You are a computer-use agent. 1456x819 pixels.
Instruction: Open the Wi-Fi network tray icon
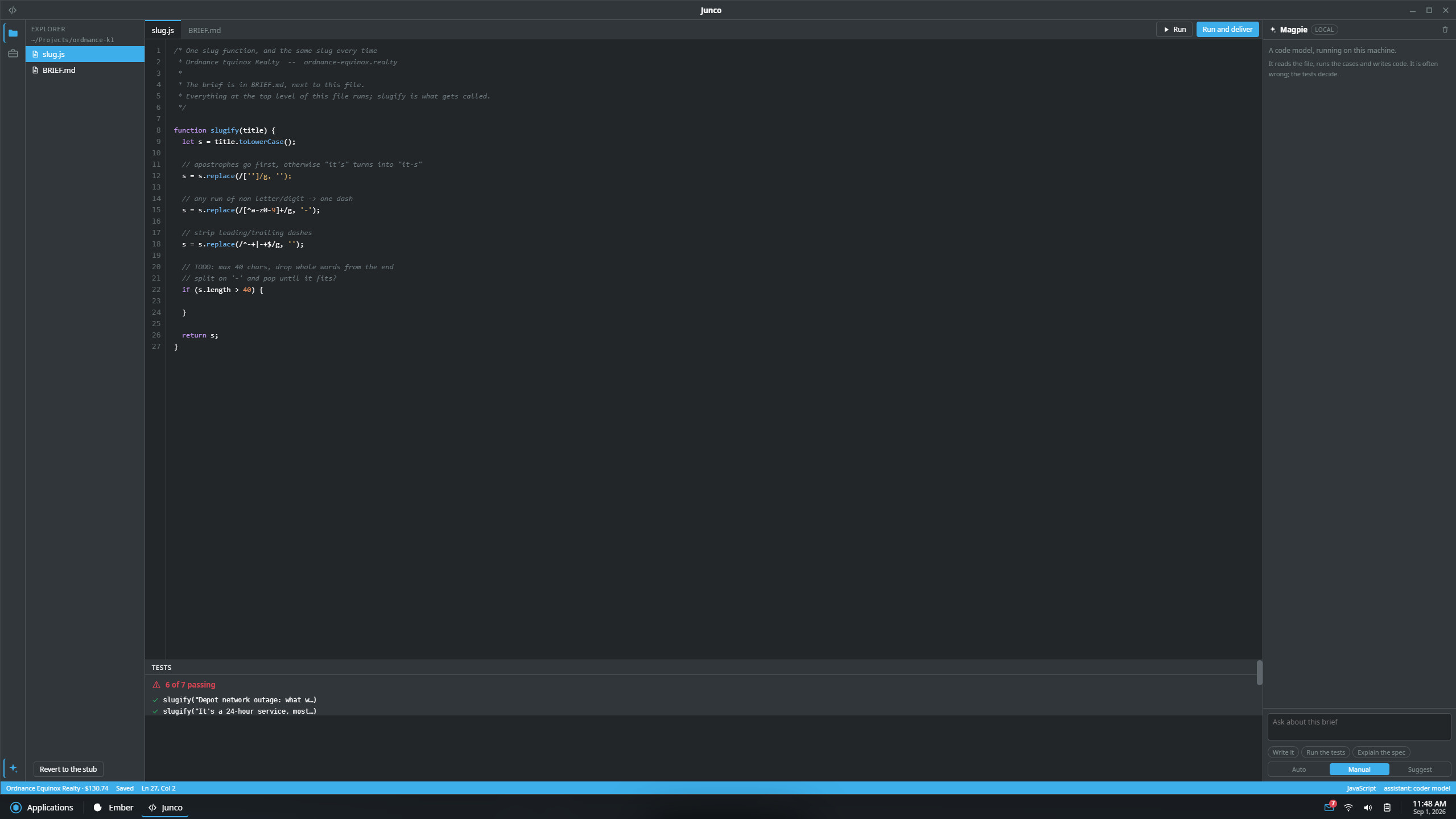pyautogui.click(x=1348, y=808)
